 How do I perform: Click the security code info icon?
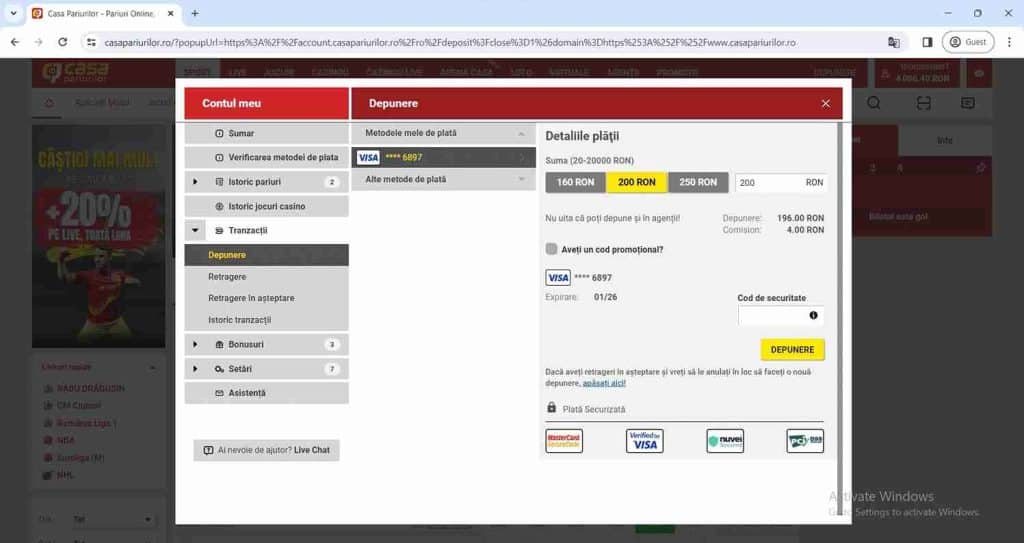pyautogui.click(x=813, y=316)
